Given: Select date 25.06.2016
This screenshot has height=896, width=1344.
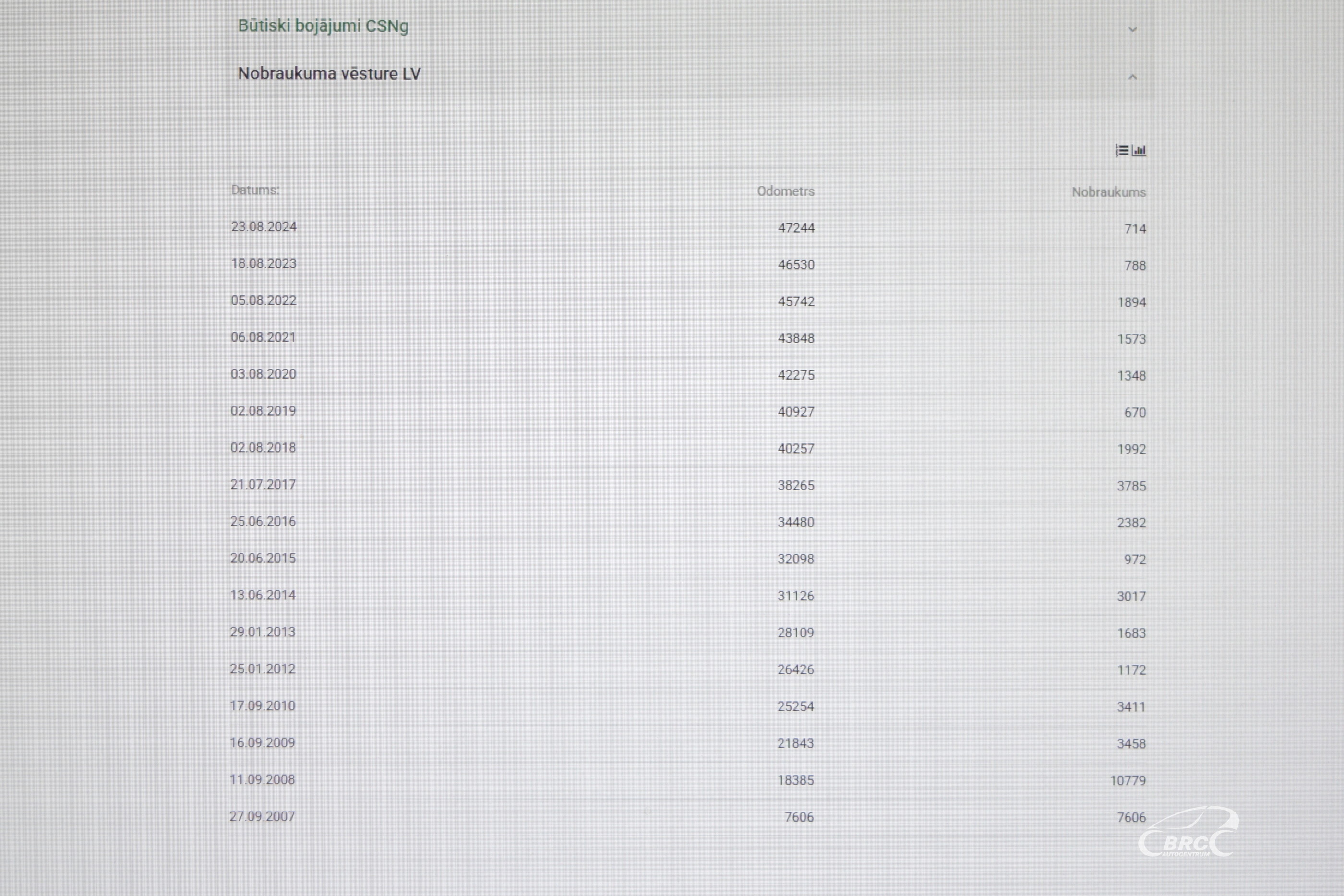Looking at the screenshot, I should tap(263, 521).
